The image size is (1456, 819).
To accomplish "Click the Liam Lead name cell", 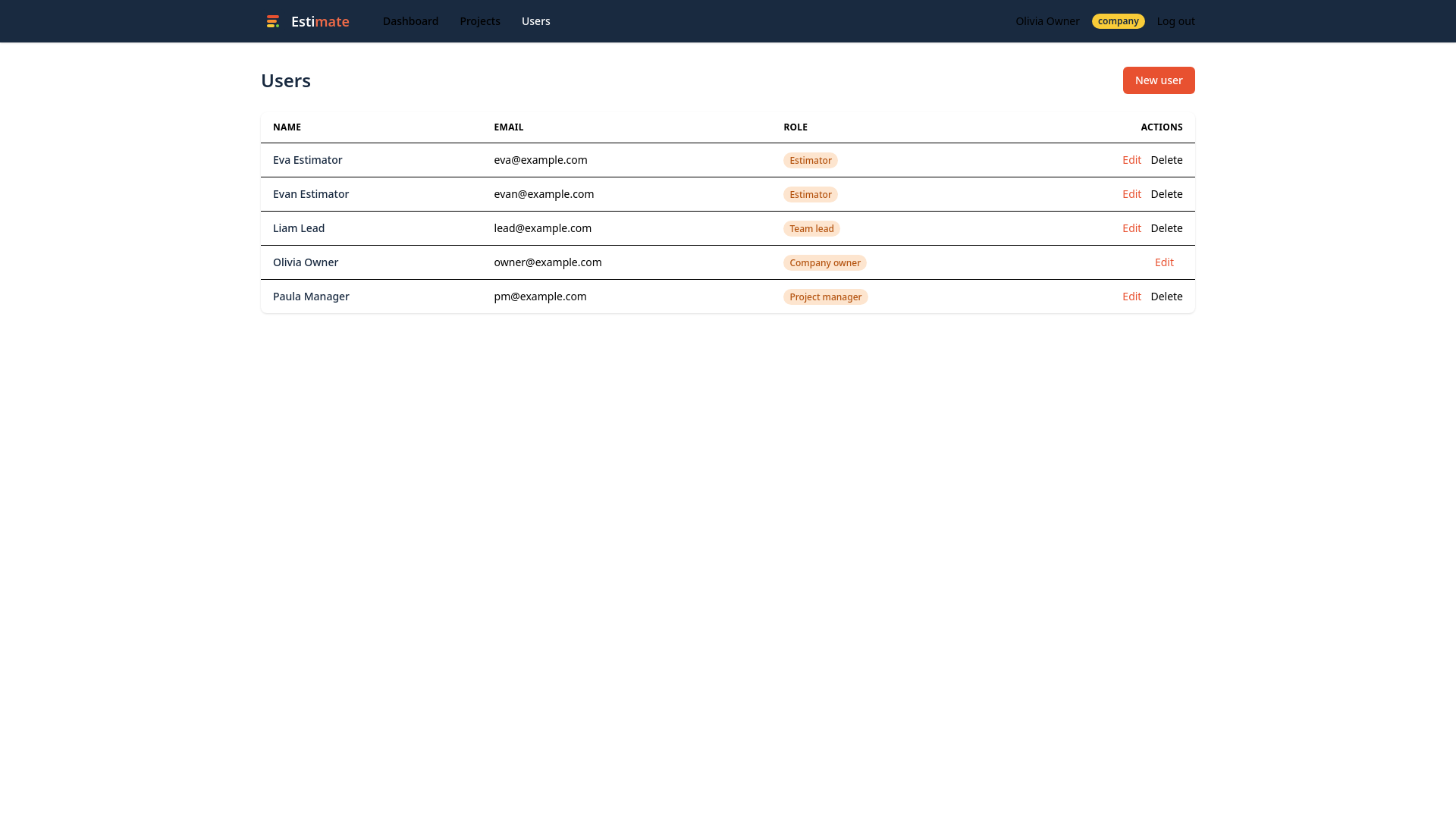I will point(299,228).
